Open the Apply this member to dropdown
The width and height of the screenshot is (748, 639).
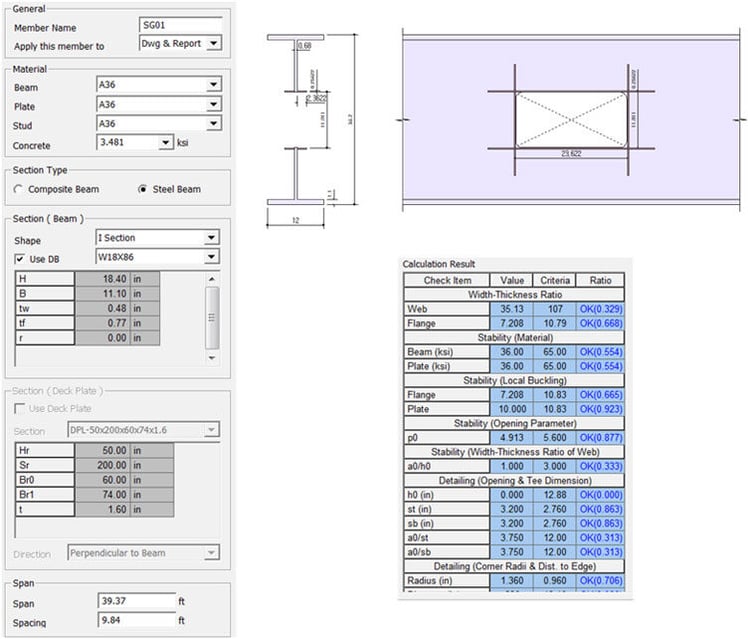214,44
